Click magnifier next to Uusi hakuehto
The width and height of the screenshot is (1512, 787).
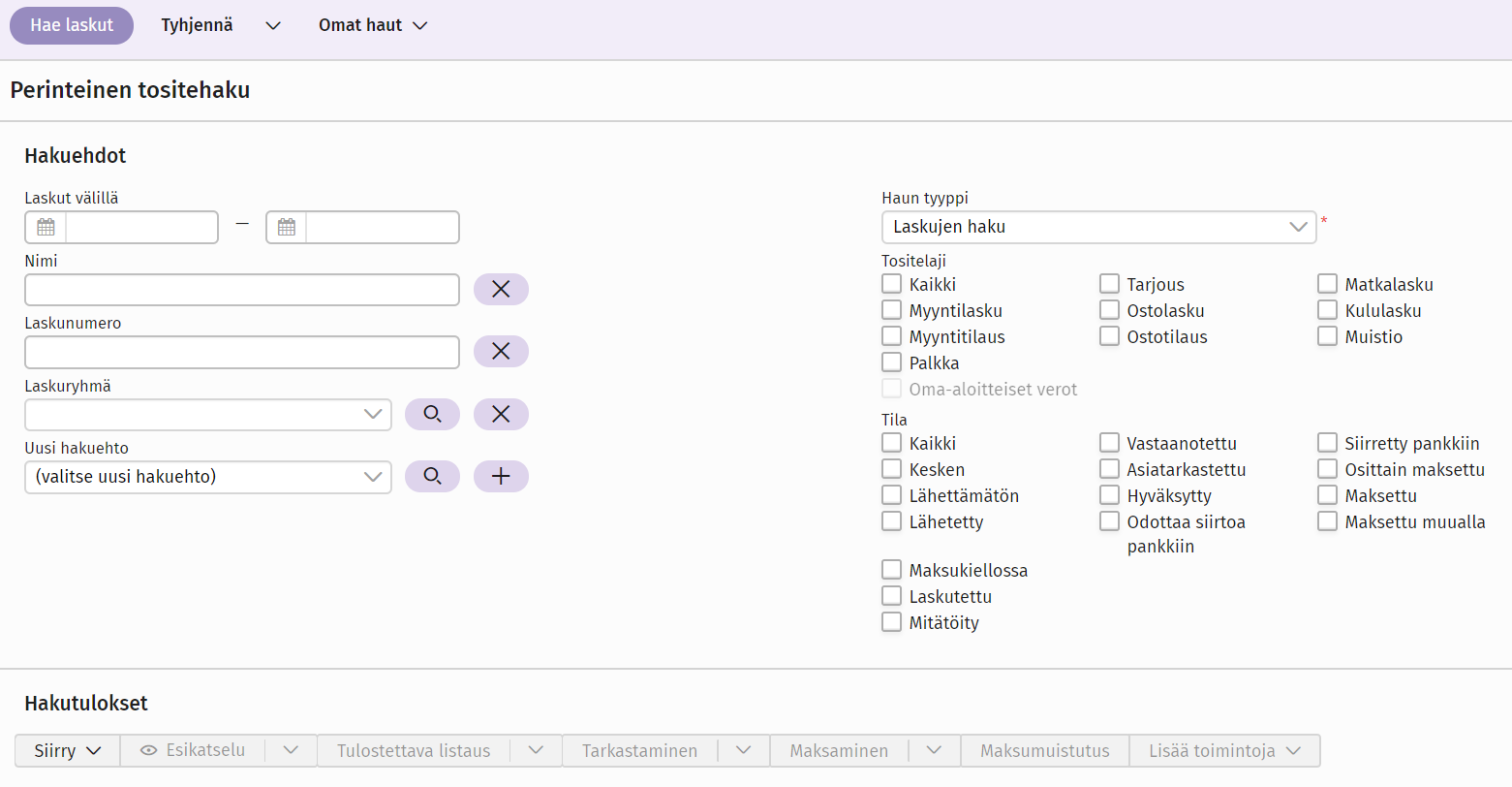click(432, 476)
